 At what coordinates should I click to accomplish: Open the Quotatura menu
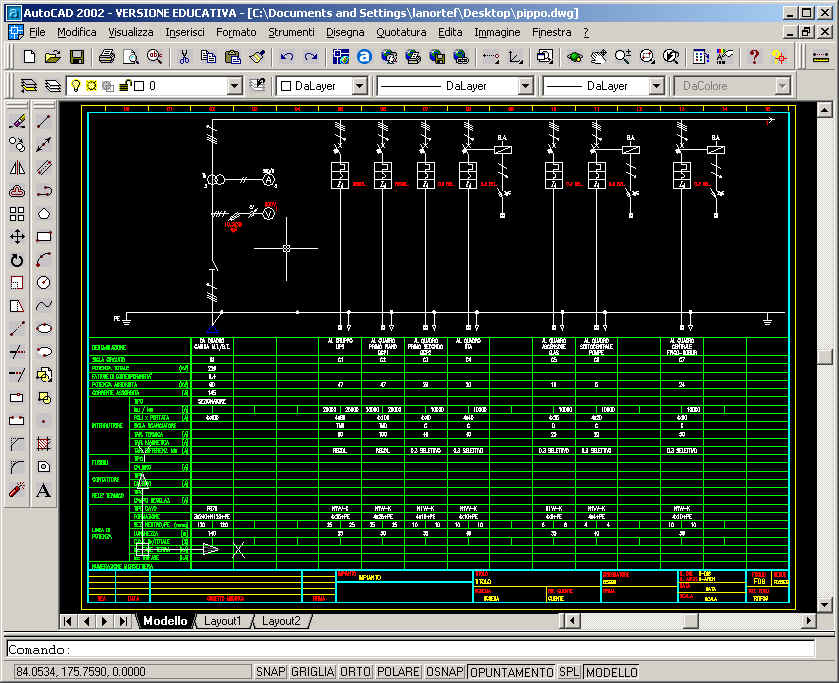[x=401, y=32]
